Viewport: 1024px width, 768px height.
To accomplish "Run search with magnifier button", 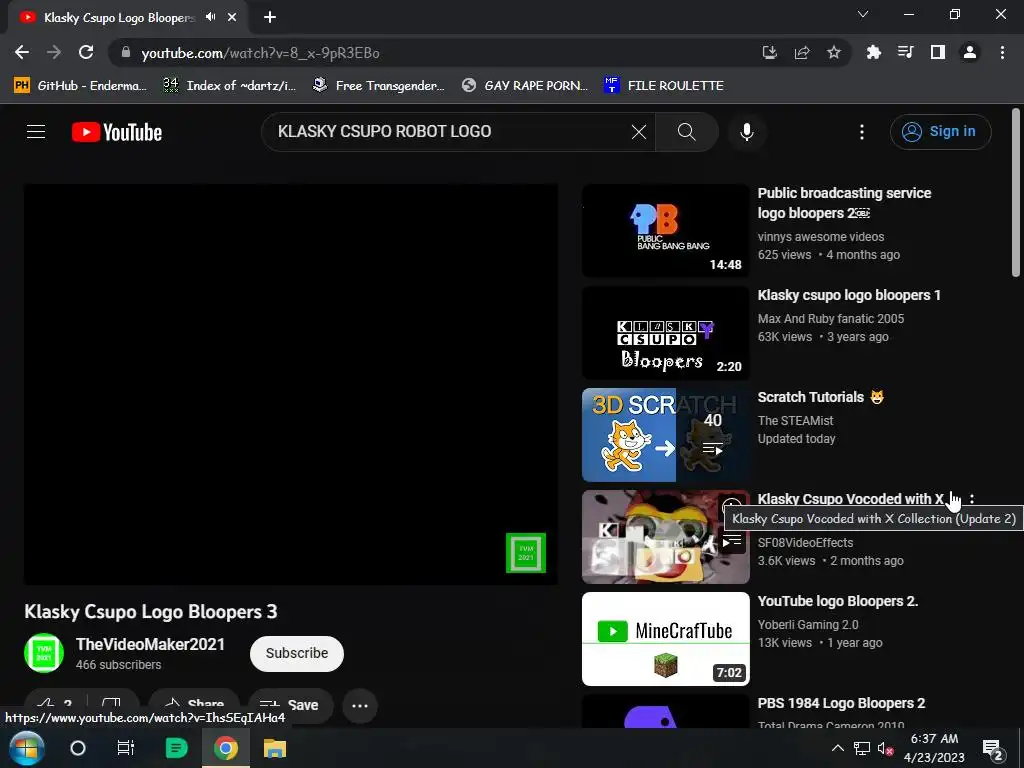I will pyautogui.click(x=686, y=132).
